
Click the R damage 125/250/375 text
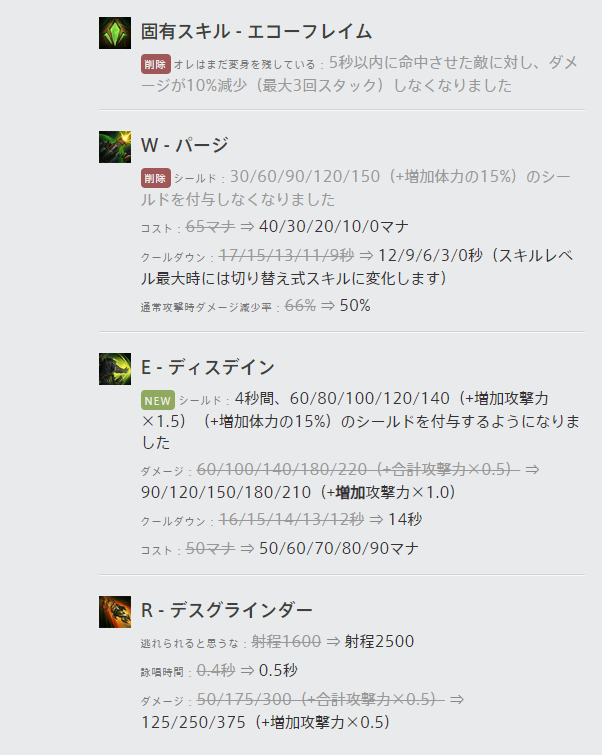(193, 722)
